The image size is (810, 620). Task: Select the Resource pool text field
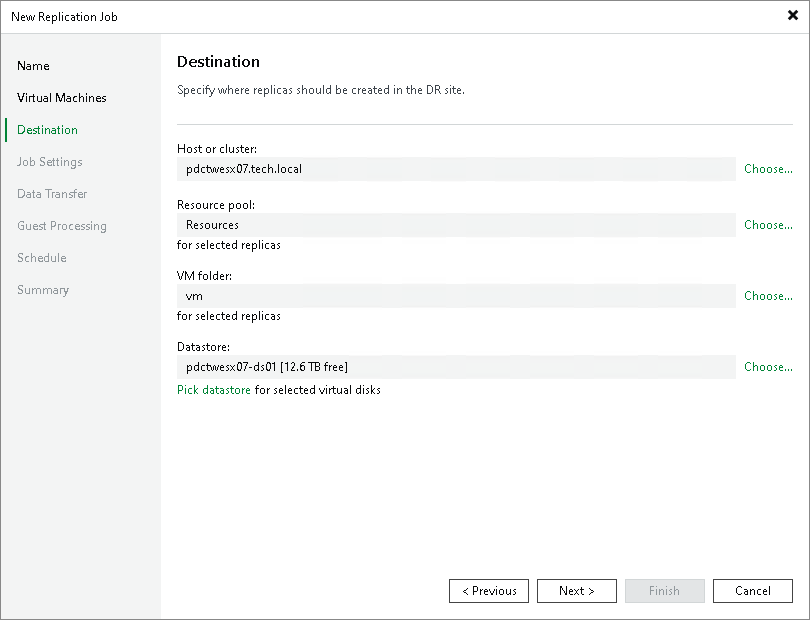(x=456, y=224)
